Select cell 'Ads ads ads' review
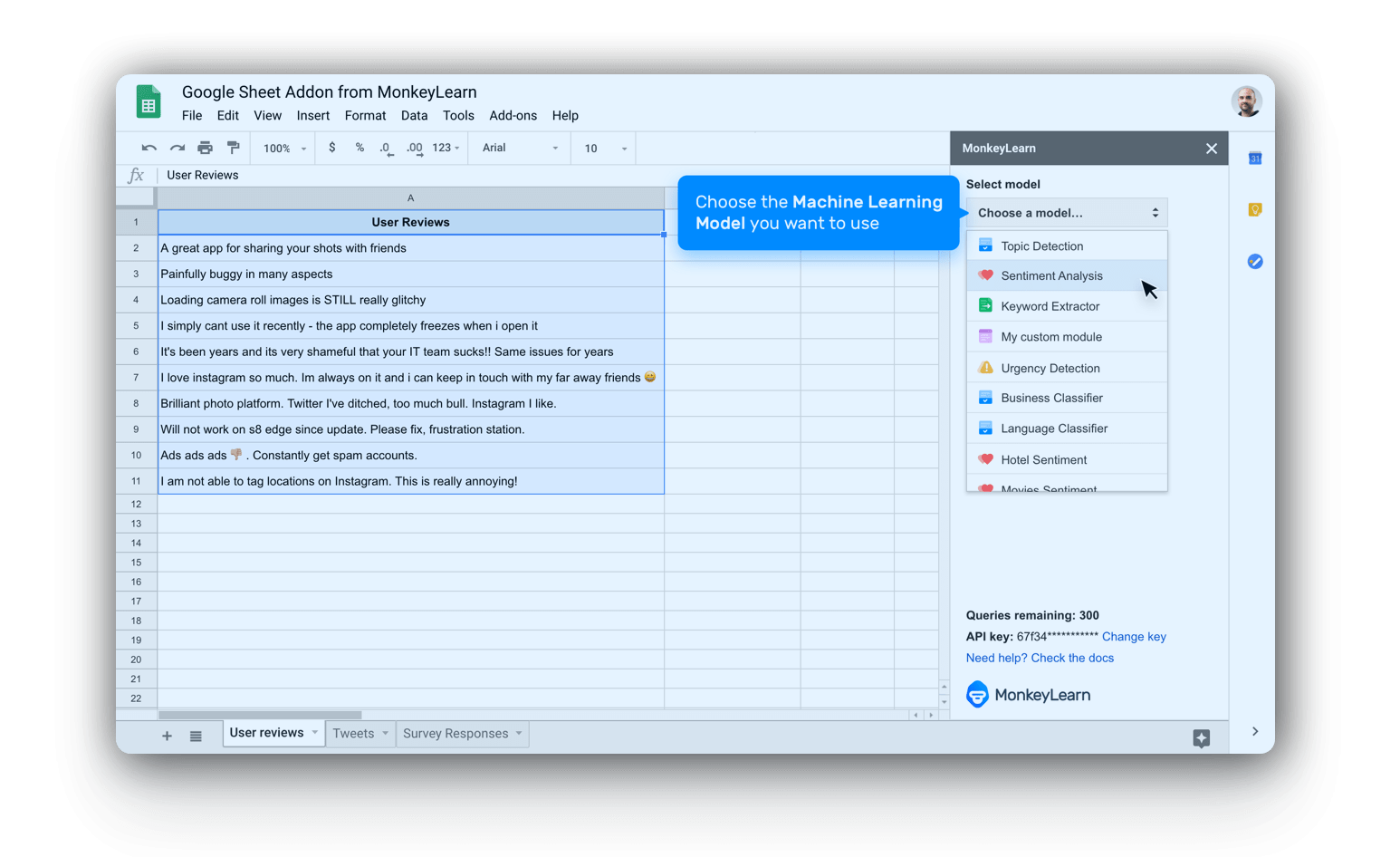The image size is (1400, 857). [411, 455]
